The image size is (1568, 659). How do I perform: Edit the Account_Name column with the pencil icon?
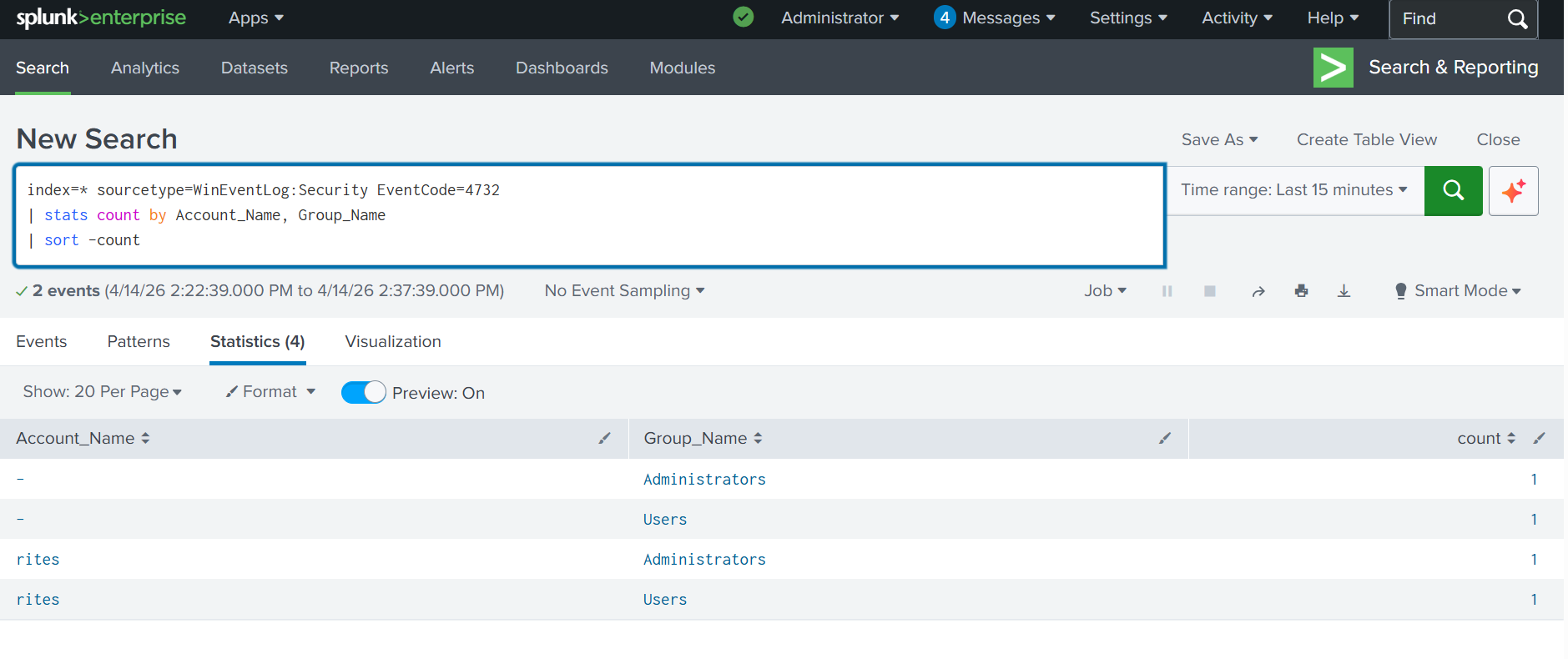click(x=604, y=439)
